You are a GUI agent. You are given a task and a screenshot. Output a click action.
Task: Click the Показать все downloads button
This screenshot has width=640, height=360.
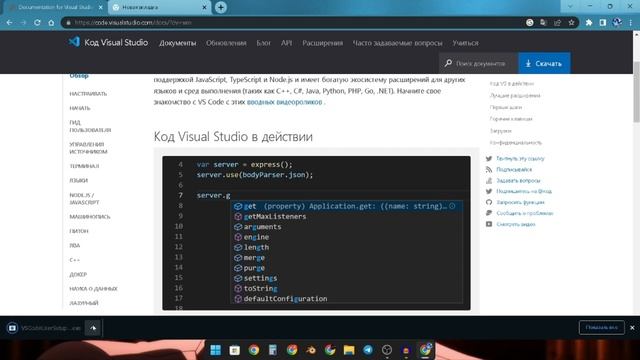(x=601, y=327)
